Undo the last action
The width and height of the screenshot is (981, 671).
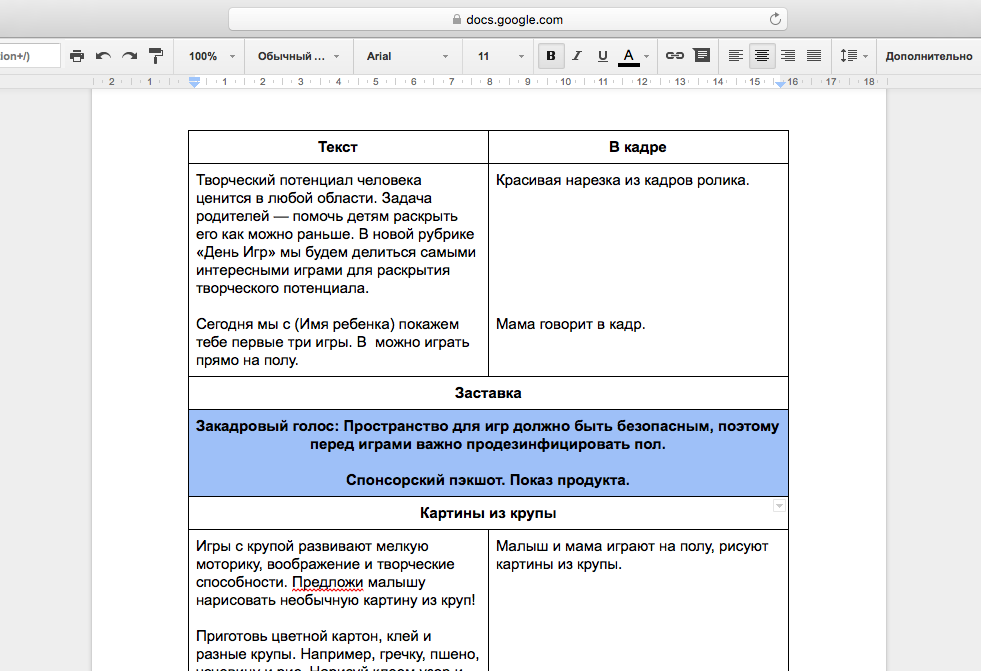click(103, 56)
